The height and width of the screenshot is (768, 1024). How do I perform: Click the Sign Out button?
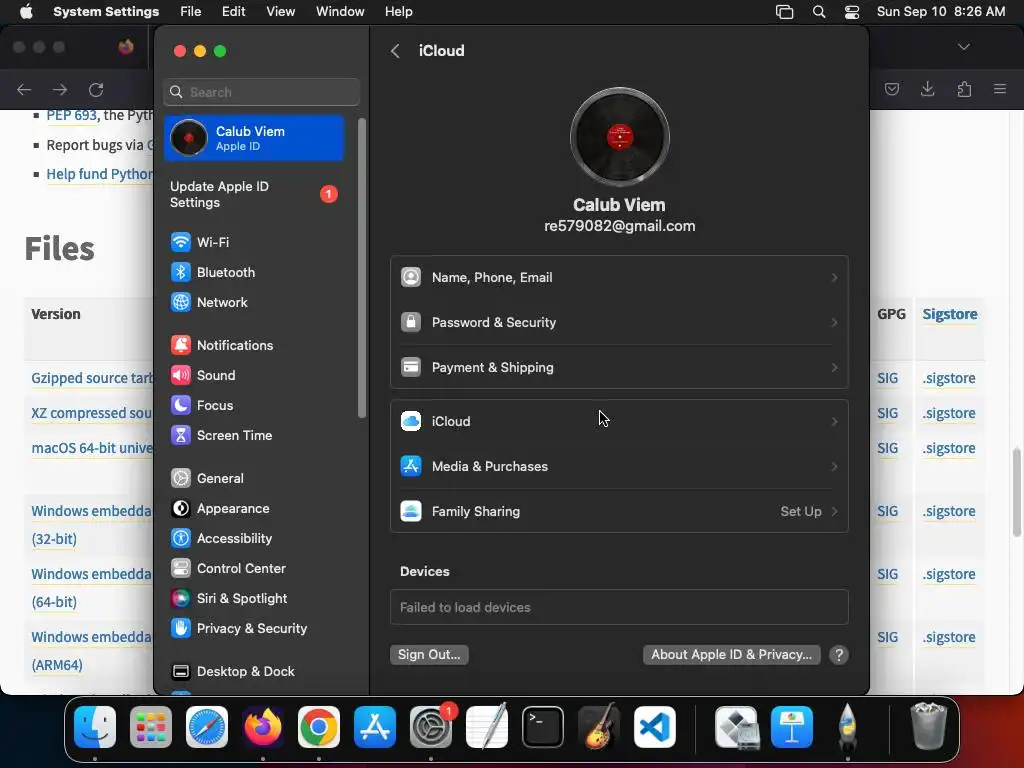(x=429, y=655)
